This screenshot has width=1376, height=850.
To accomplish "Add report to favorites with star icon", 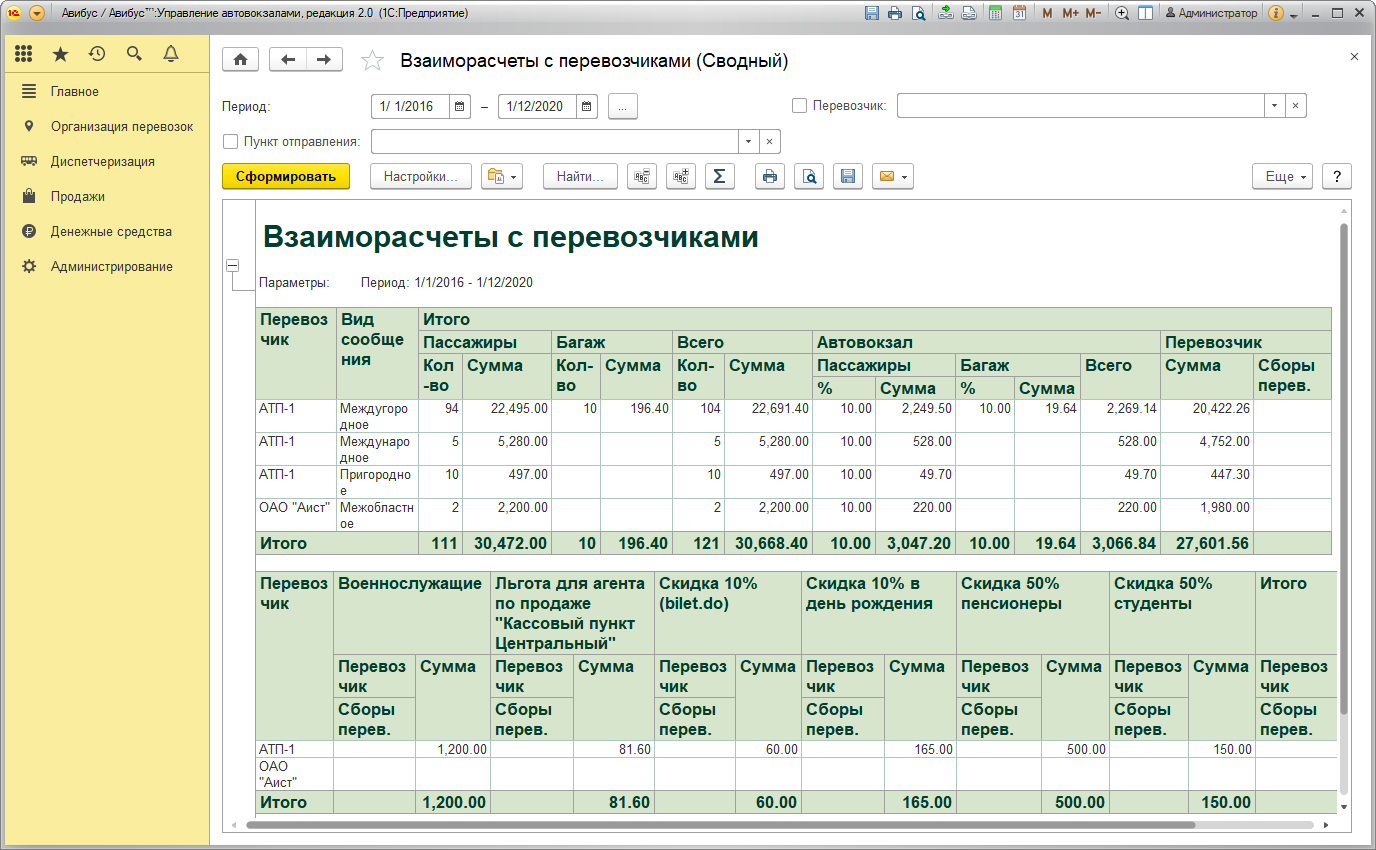I will pos(372,61).
